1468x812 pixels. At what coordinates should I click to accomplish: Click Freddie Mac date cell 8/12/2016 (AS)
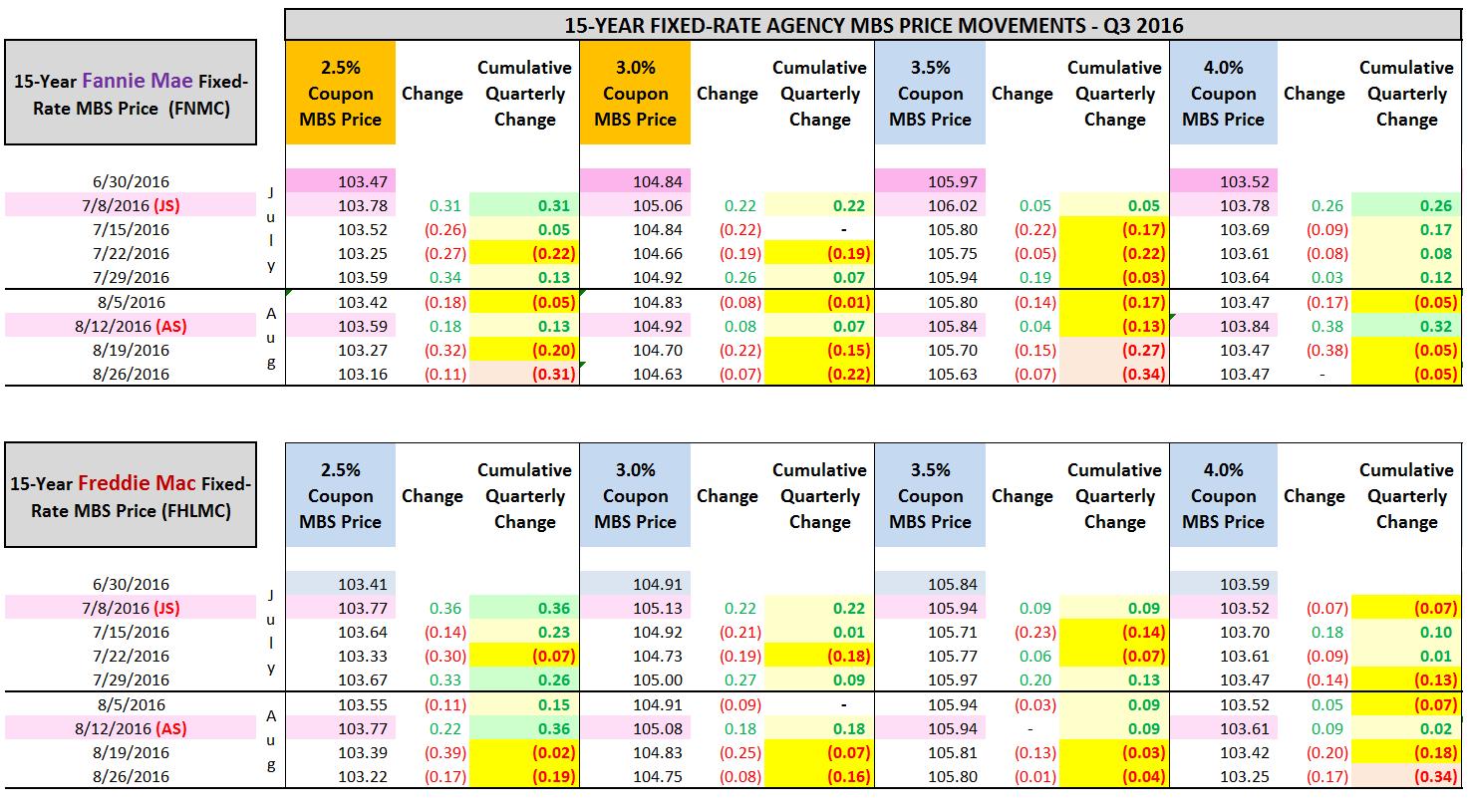(x=131, y=728)
